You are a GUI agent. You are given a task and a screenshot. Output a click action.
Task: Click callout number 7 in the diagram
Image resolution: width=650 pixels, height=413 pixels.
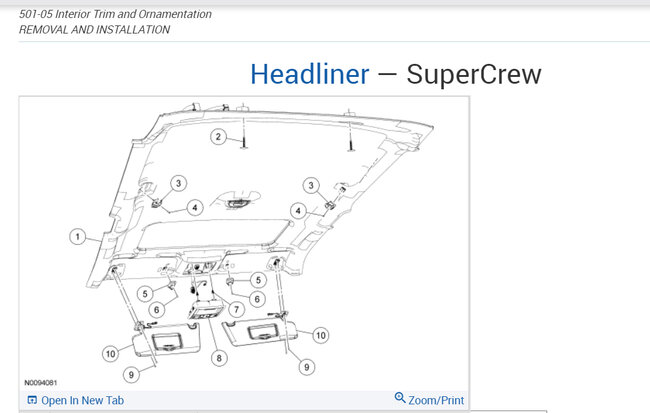pyautogui.click(x=237, y=309)
